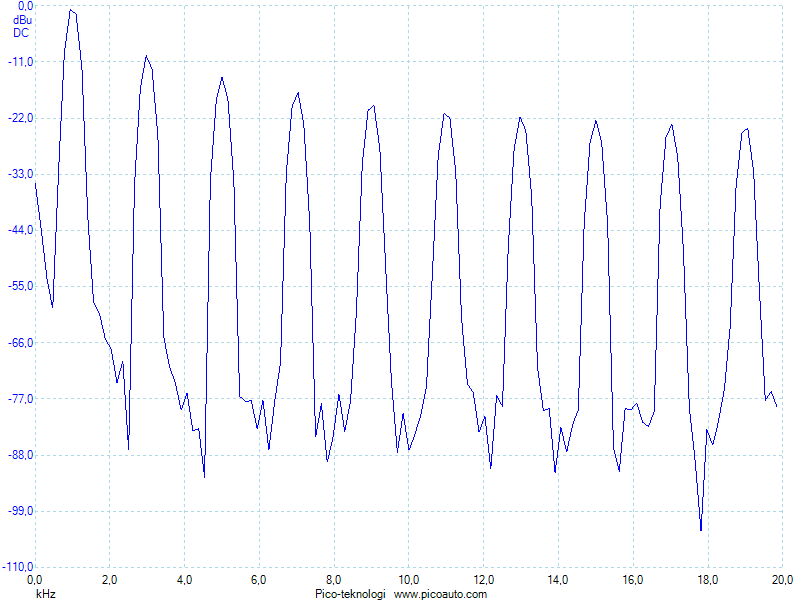
Task: Click the -44,0 axis value
Action: coord(20,230)
